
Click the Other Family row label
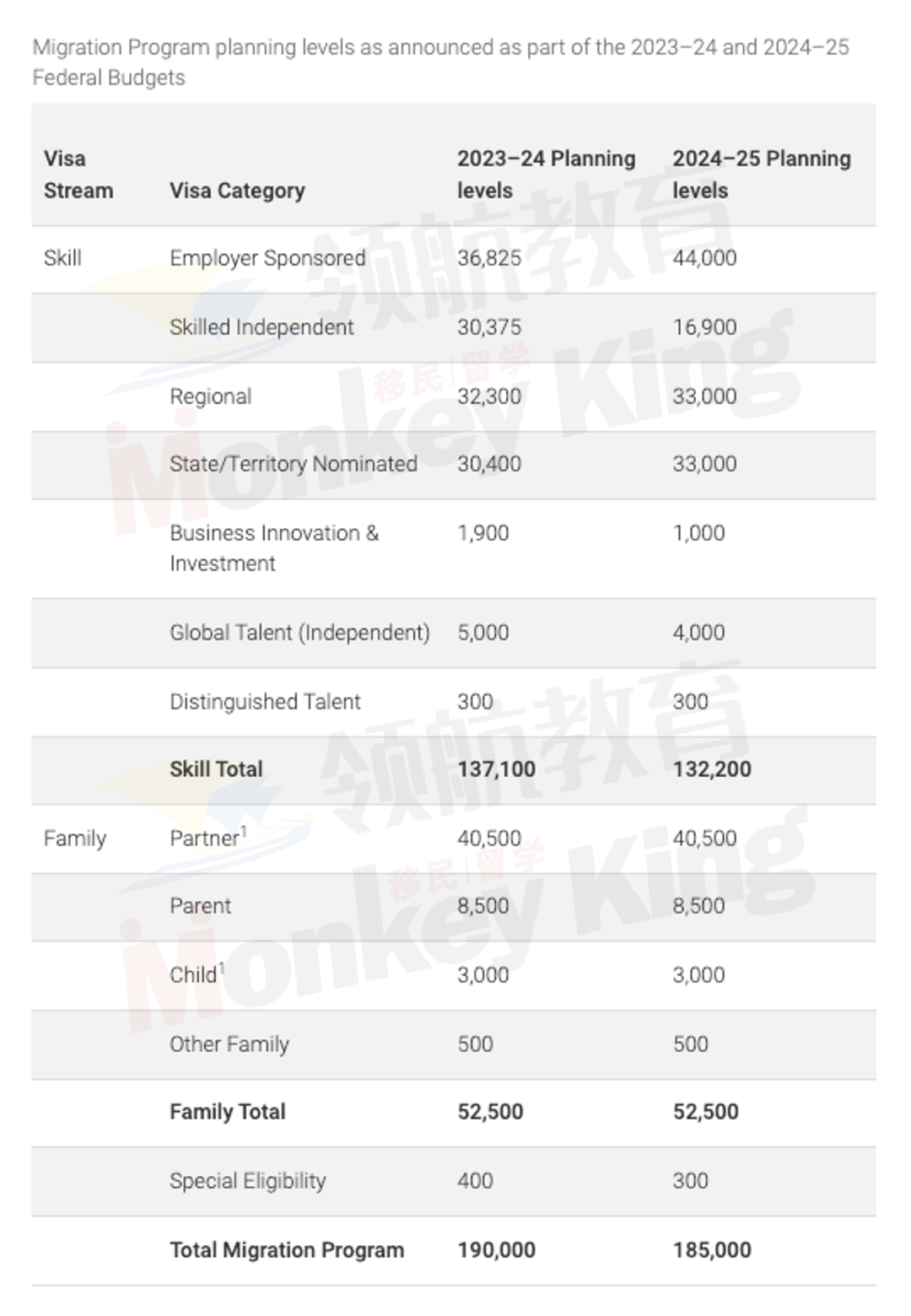(229, 1044)
